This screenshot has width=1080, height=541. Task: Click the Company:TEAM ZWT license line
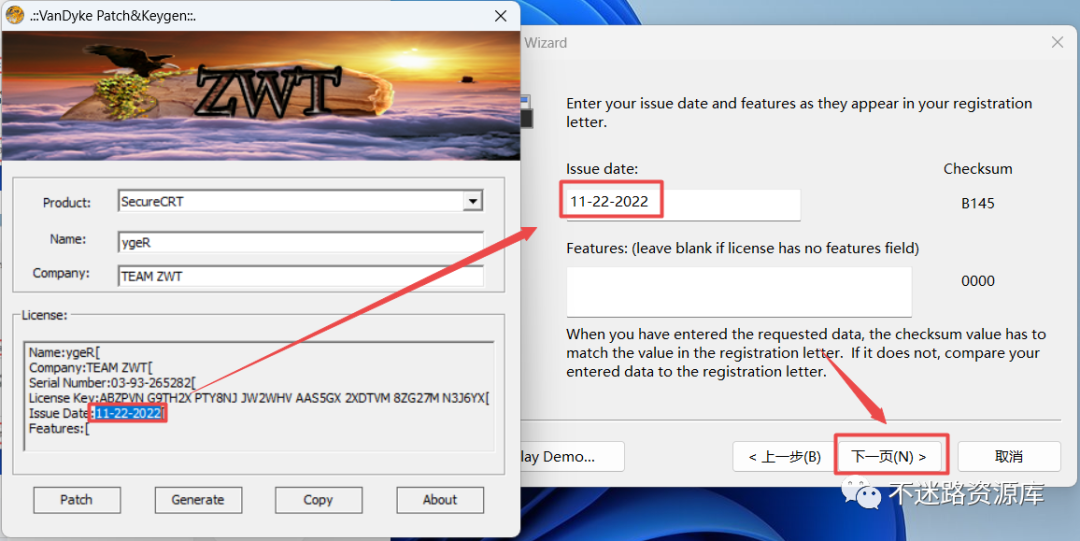click(90, 367)
